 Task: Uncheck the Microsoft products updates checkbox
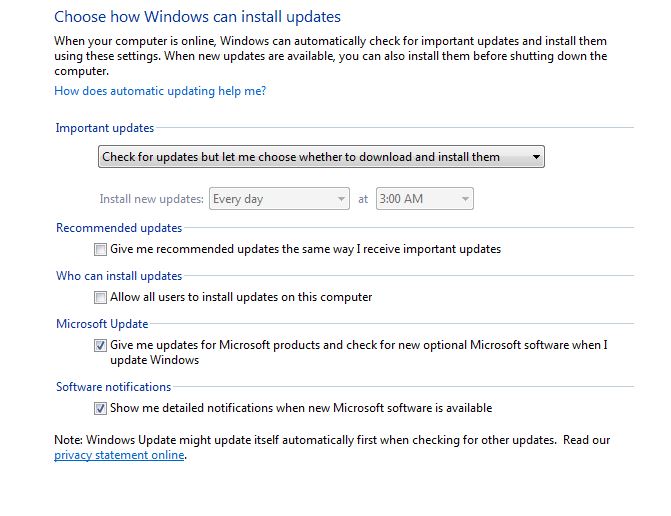(100, 345)
